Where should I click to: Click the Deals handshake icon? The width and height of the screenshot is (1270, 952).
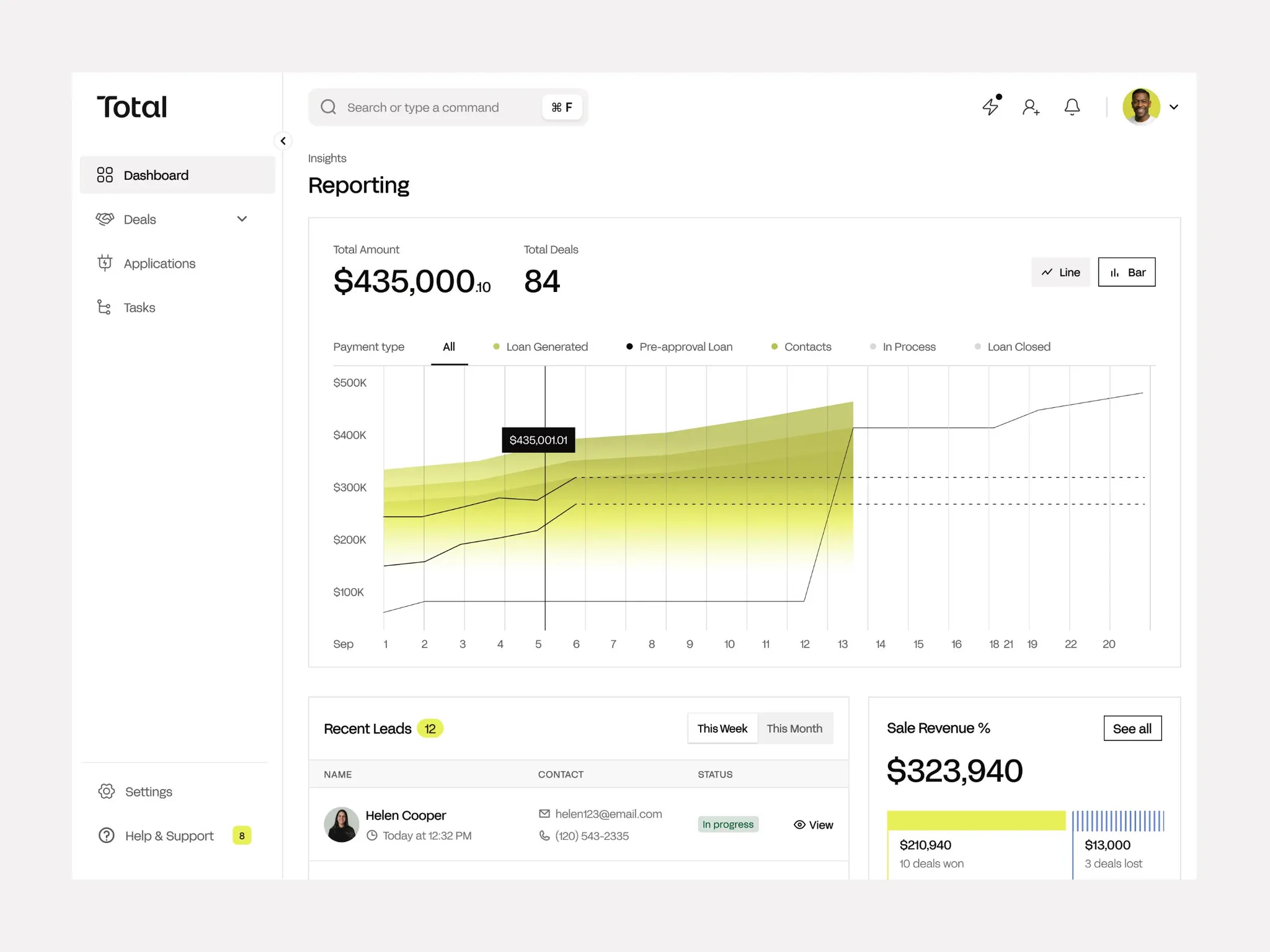point(105,219)
